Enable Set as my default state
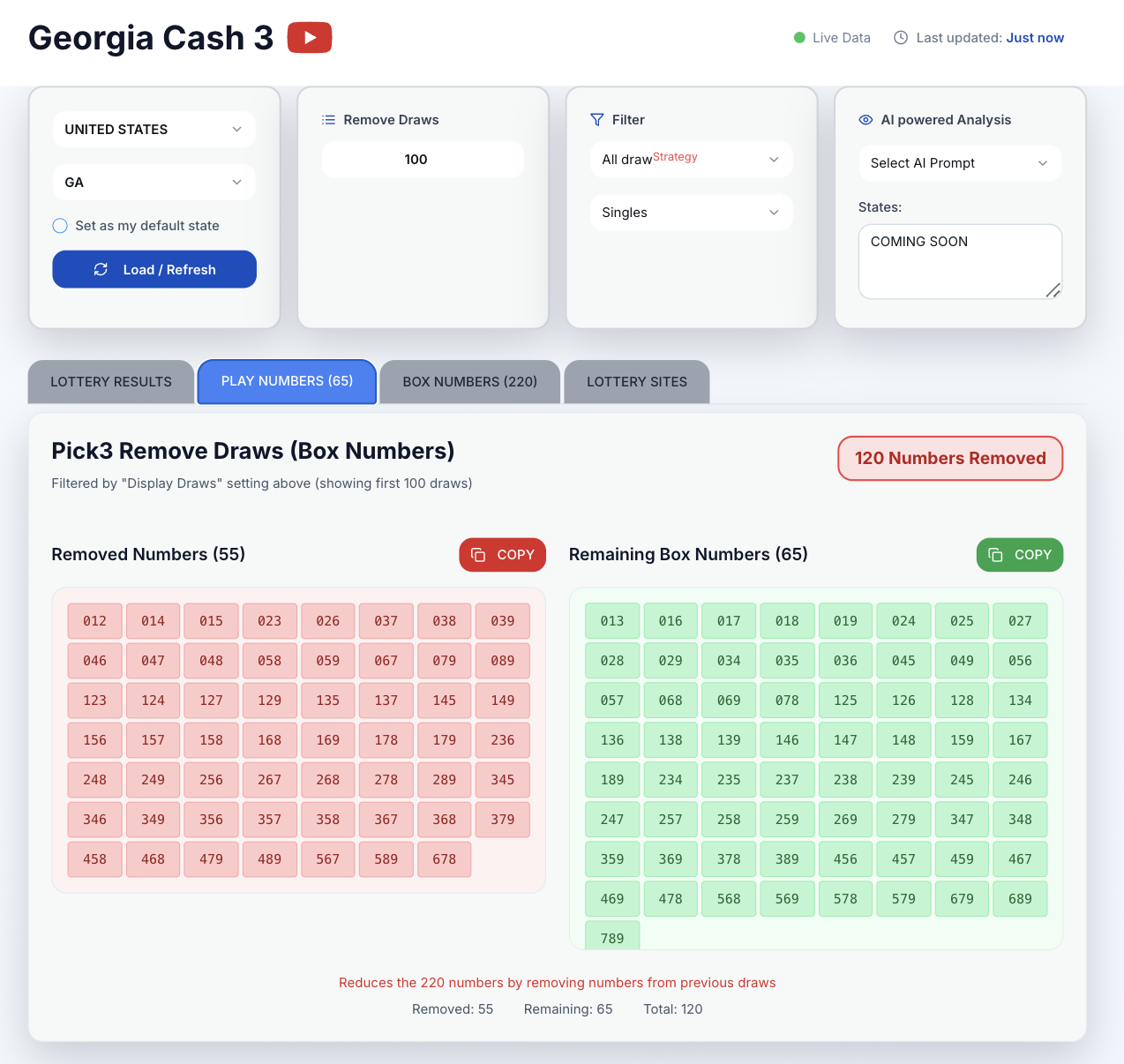This screenshot has height=1064, width=1124. (60, 226)
